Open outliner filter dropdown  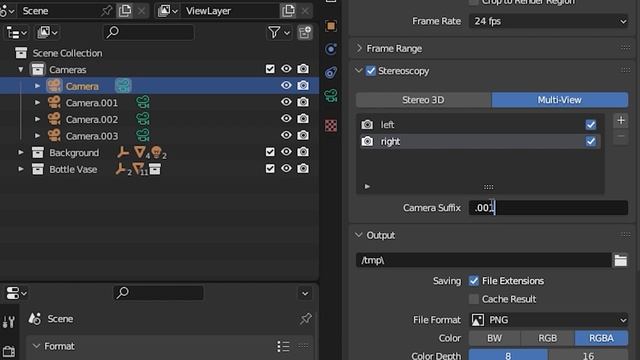click(x=279, y=32)
